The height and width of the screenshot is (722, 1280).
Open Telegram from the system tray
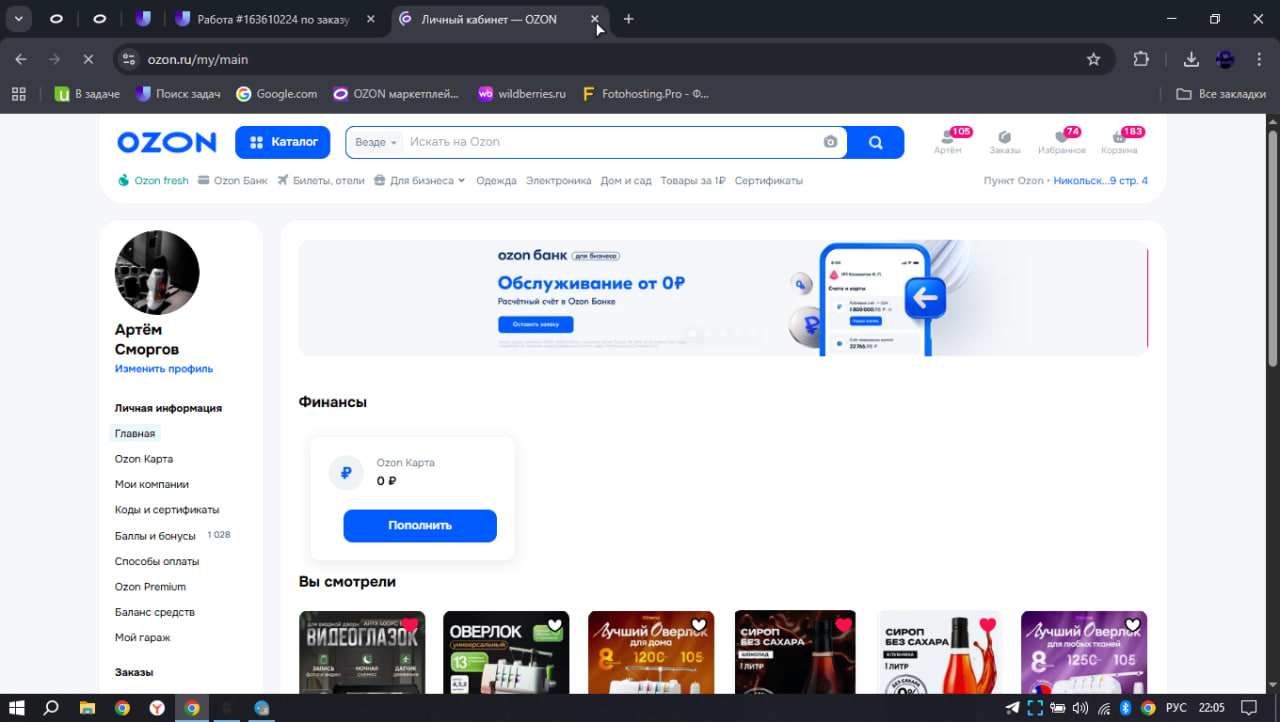click(1012, 708)
